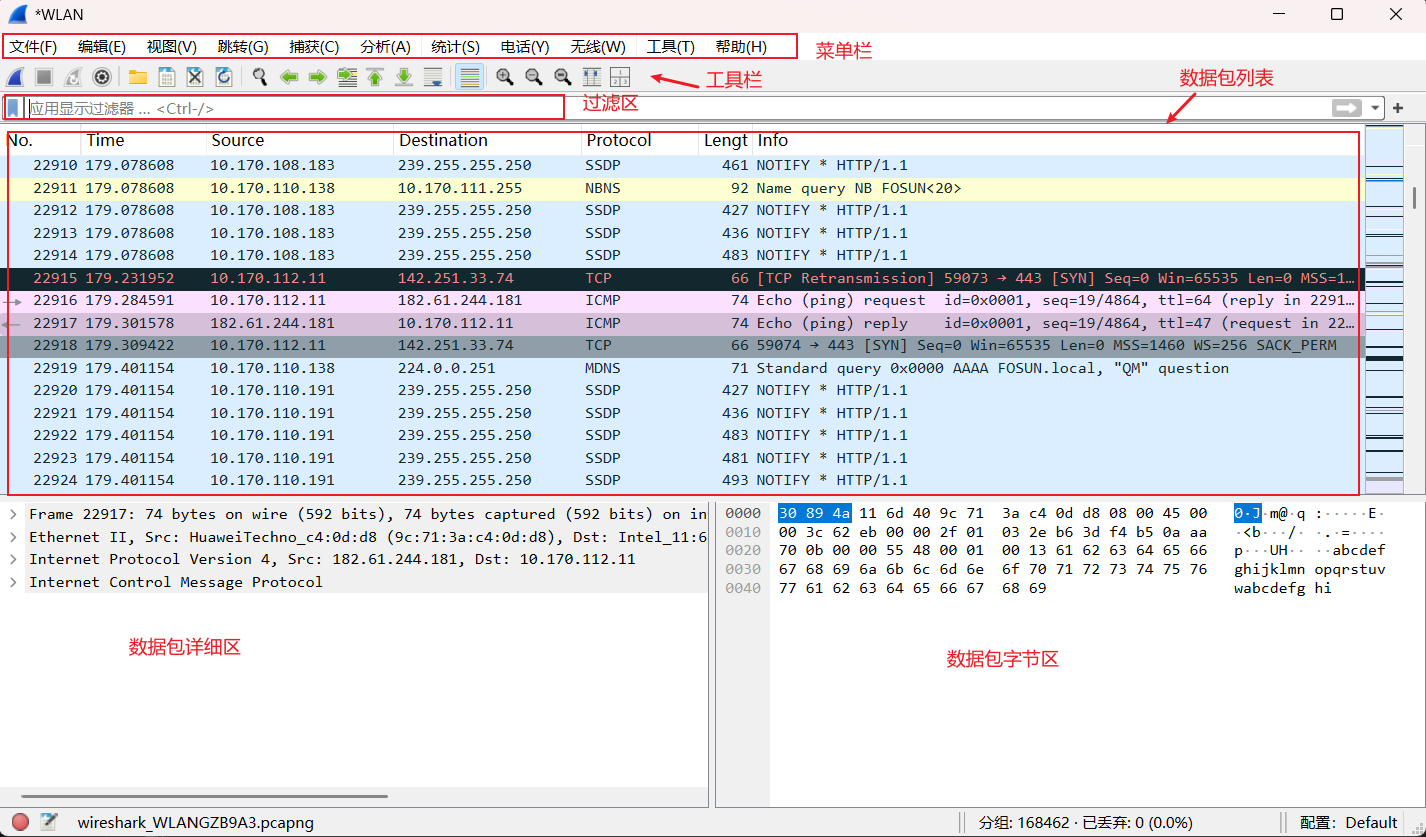Viewport: 1426px width, 837px height.
Task: Open capture options gear icon
Action: pos(102,77)
